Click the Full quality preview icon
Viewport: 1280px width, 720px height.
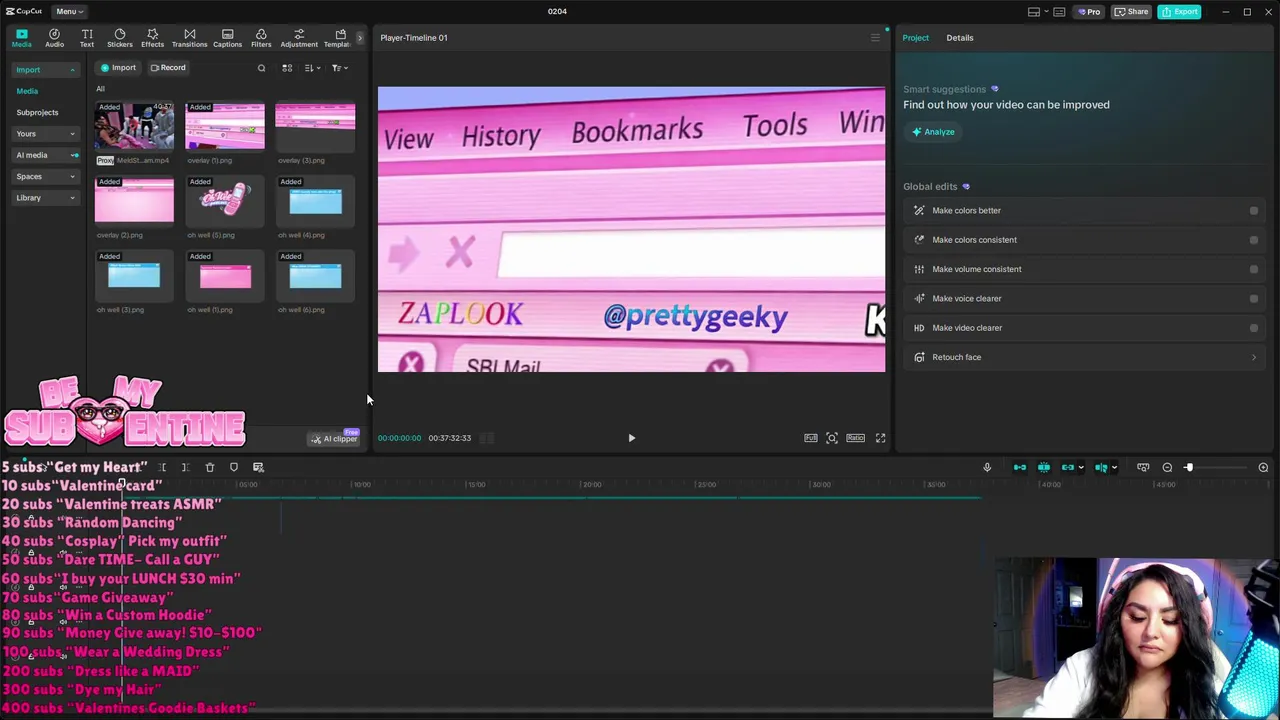click(811, 438)
